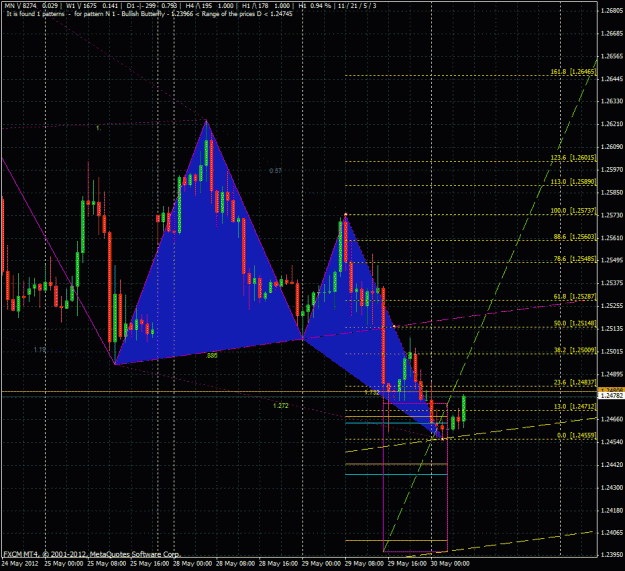The image size is (625, 571).
Task: Click the 1.272 ratio label on pattern
Action: click(x=281, y=406)
